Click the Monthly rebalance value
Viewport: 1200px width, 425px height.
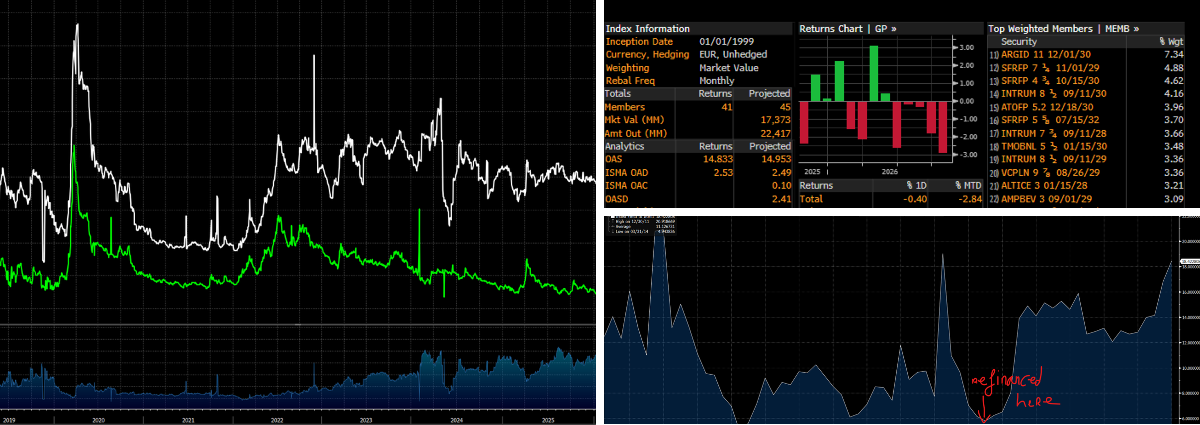click(717, 80)
